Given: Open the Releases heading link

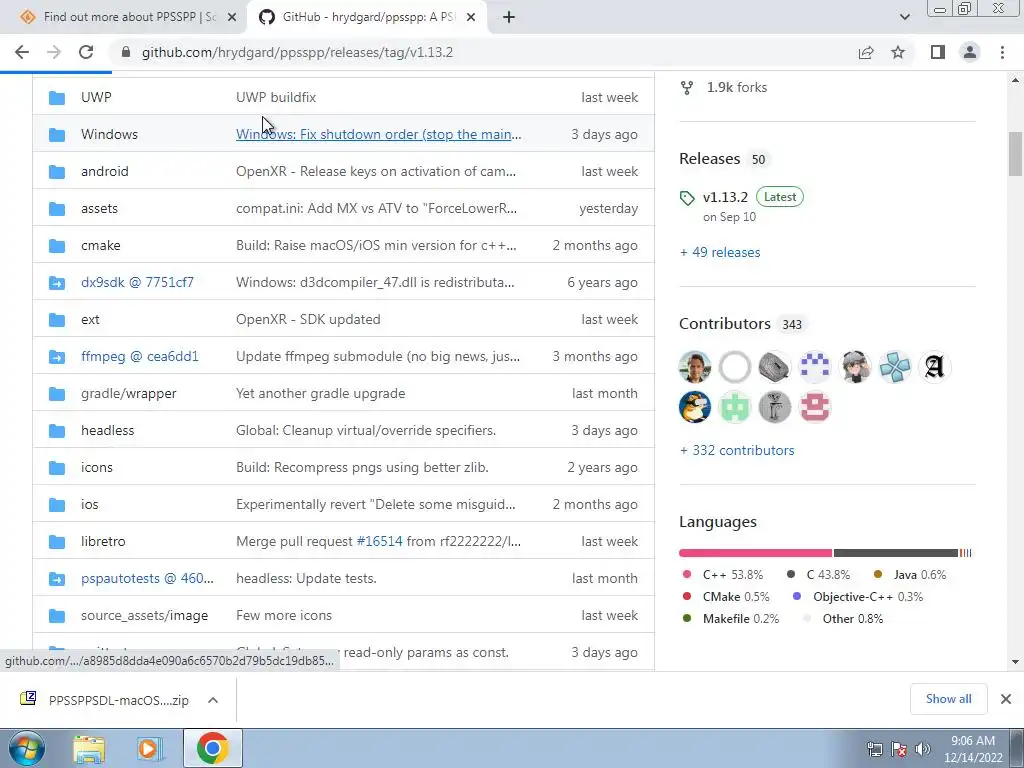Looking at the screenshot, I should (x=709, y=159).
